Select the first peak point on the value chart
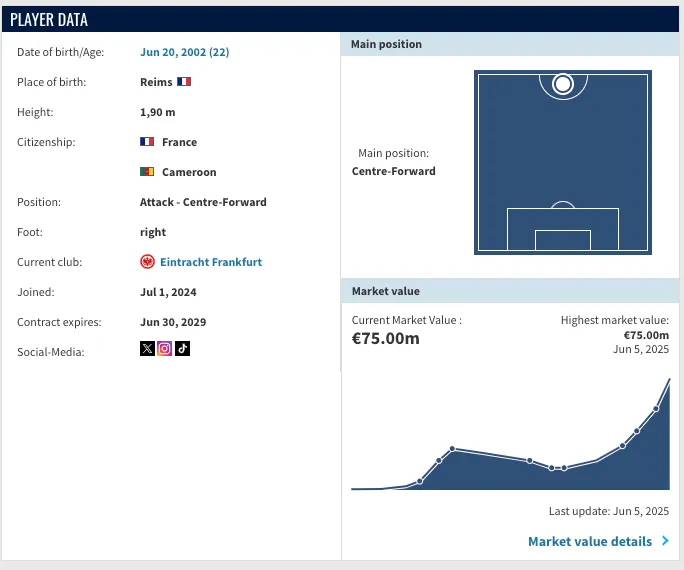Screen dimensions: 684x570 click(453, 449)
